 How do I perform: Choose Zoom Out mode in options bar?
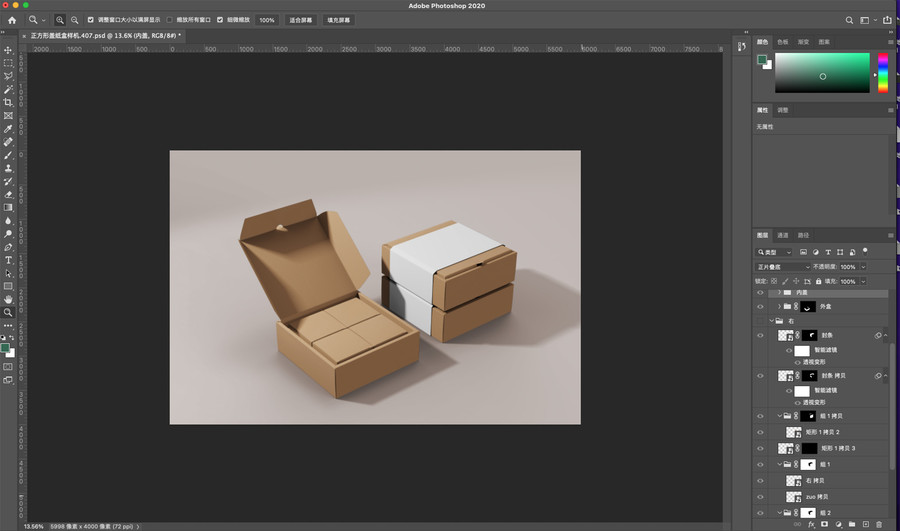click(75, 20)
